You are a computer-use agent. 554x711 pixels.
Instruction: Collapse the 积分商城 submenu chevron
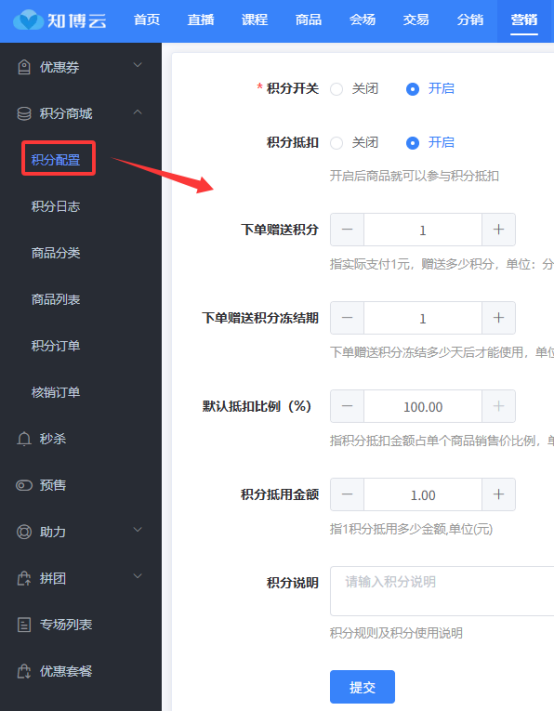[137, 112]
